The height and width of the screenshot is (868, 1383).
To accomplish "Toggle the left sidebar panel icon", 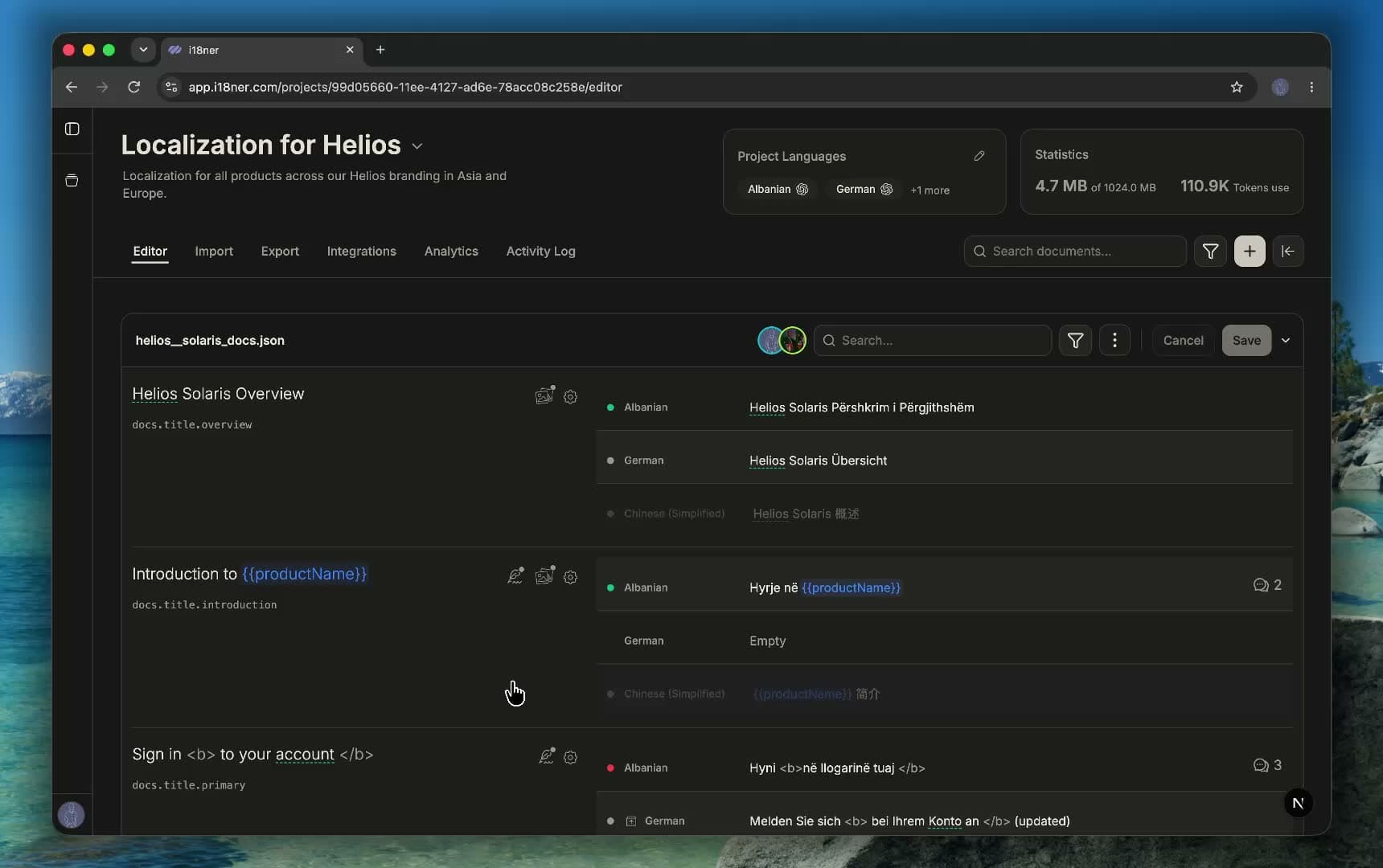I will (x=72, y=129).
